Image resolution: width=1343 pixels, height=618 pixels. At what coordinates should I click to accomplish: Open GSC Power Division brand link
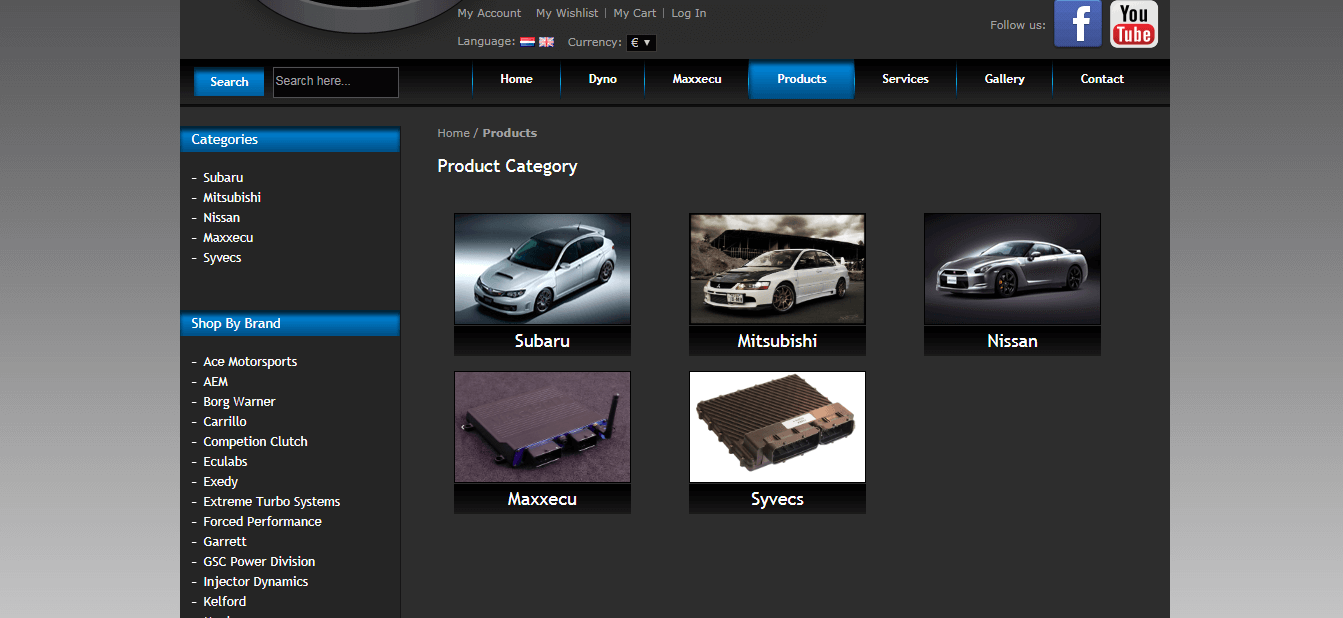coord(259,562)
